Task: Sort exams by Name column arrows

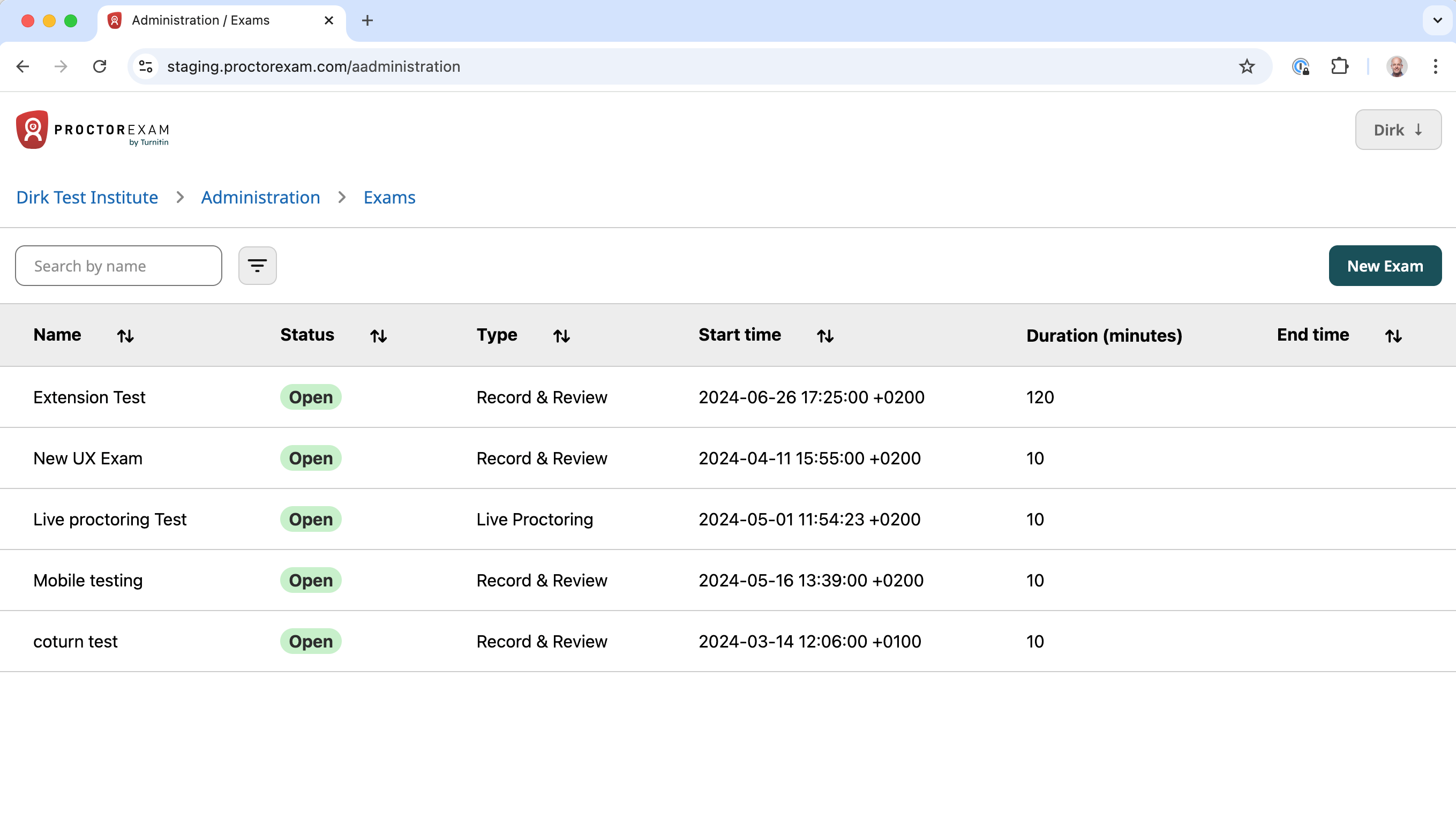Action: pyautogui.click(x=125, y=336)
